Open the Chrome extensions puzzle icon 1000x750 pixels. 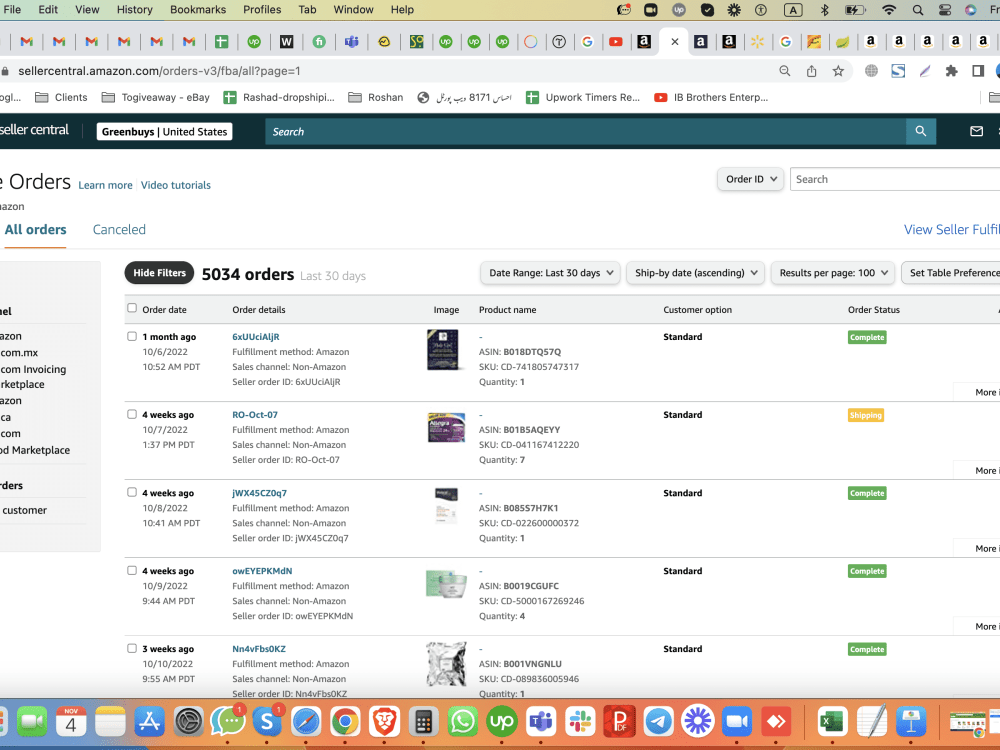(x=952, y=71)
